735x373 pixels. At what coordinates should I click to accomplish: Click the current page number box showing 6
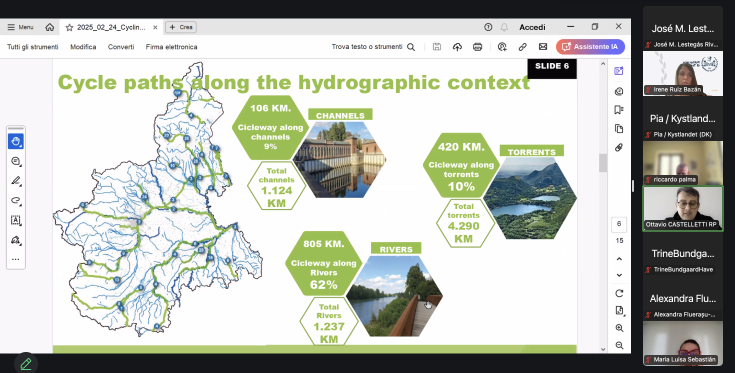(619, 224)
